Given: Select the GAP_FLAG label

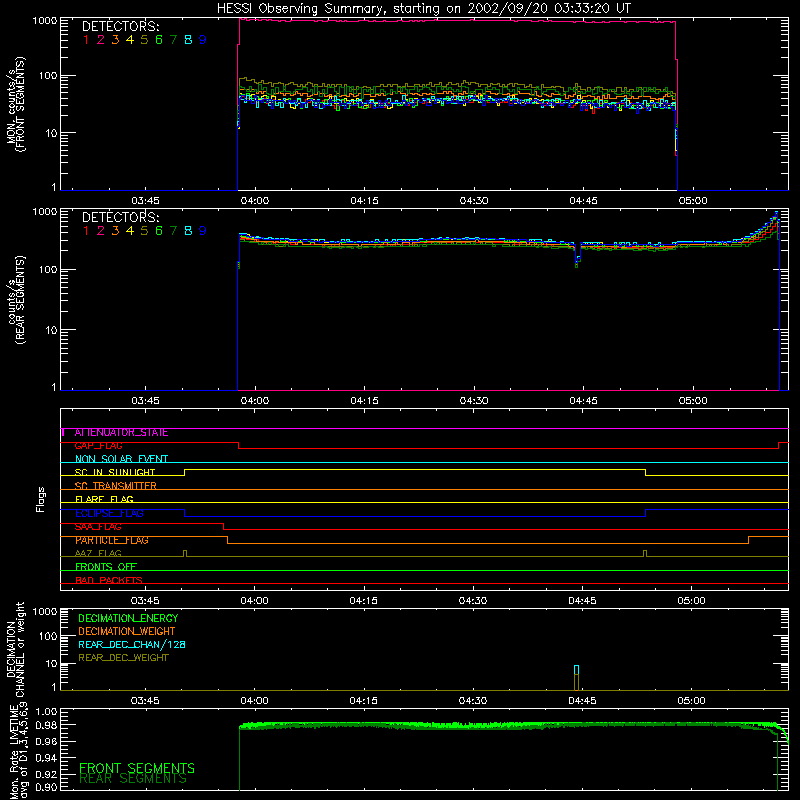Looking at the screenshot, I should click(x=98, y=446).
